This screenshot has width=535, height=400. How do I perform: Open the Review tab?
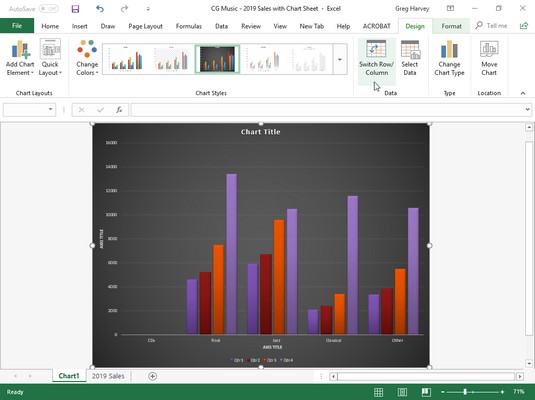(x=251, y=26)
